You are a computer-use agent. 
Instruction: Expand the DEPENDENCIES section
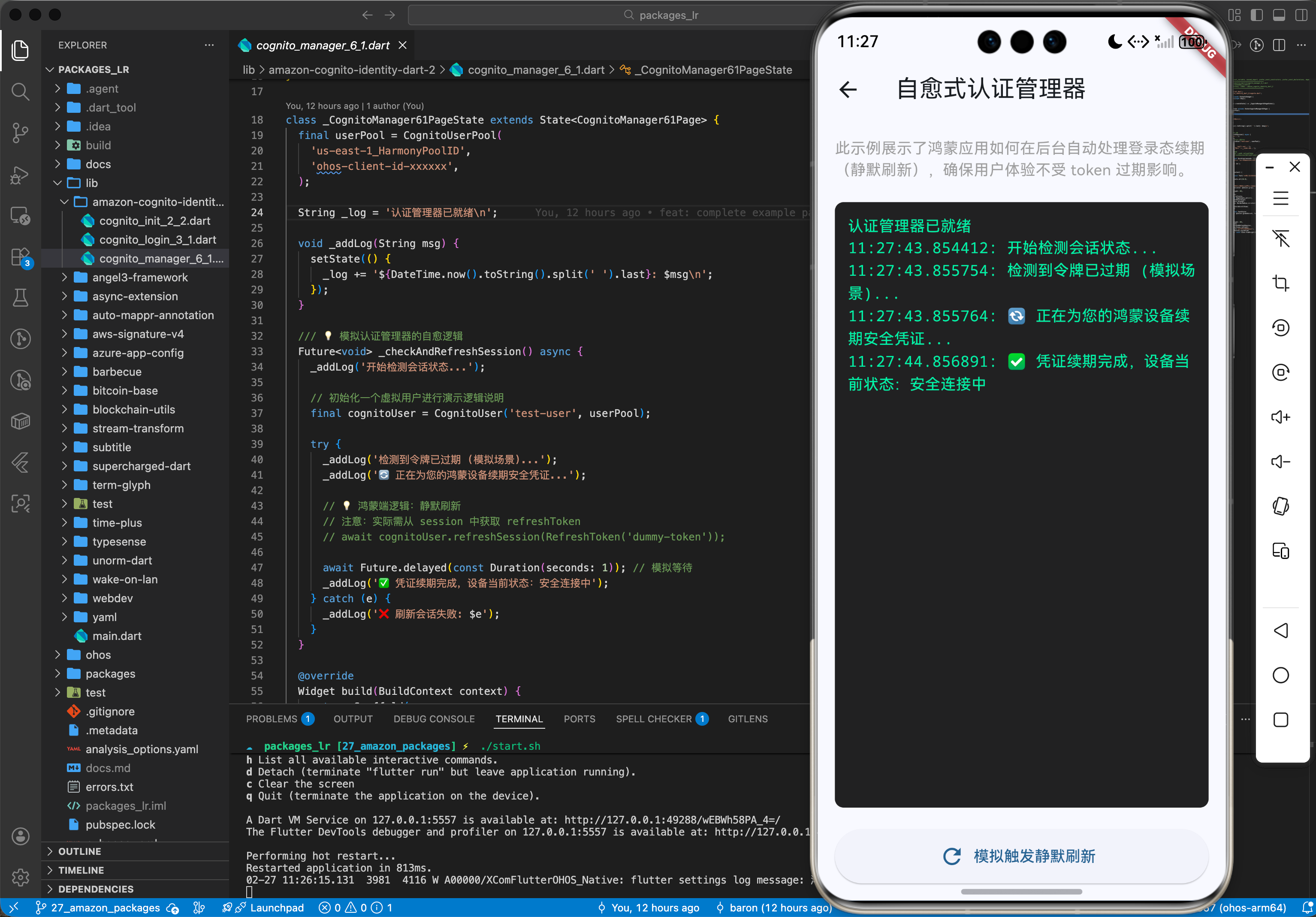click(x=96, y=889)
